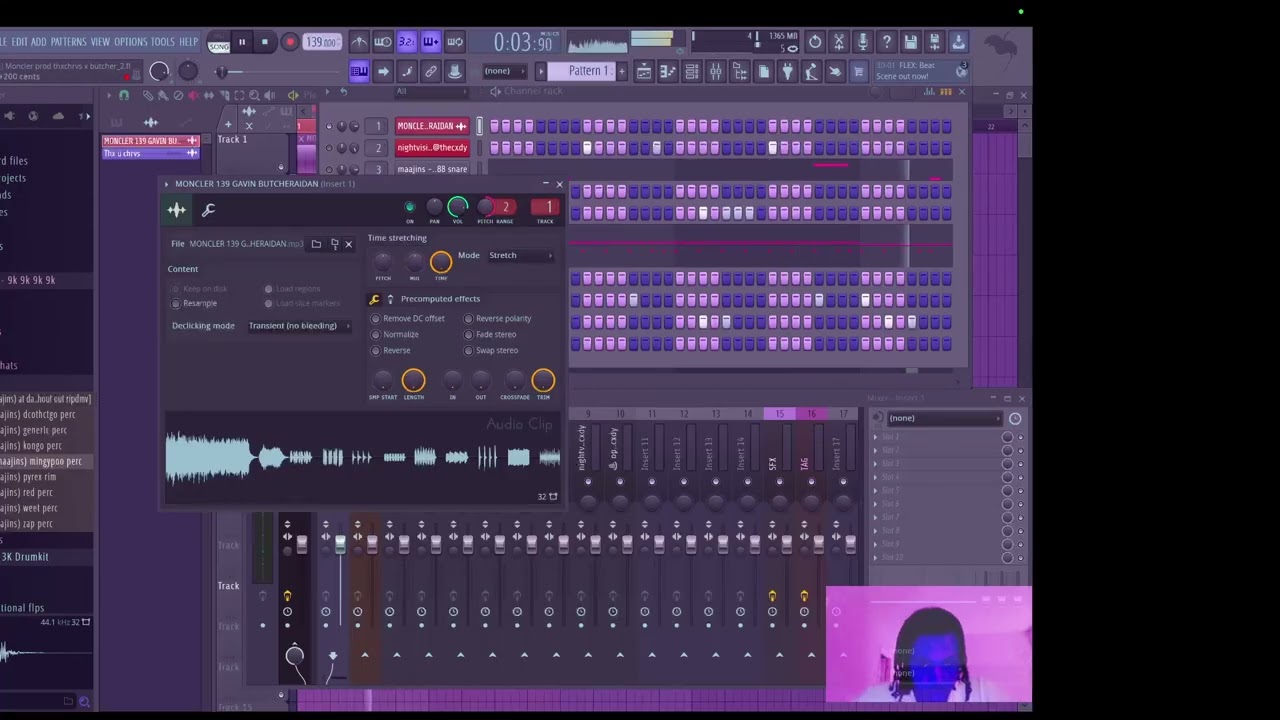Click the question mark help icon
Image resolution: width=1280 pixels, height=720 pixels.
[887, 42]
